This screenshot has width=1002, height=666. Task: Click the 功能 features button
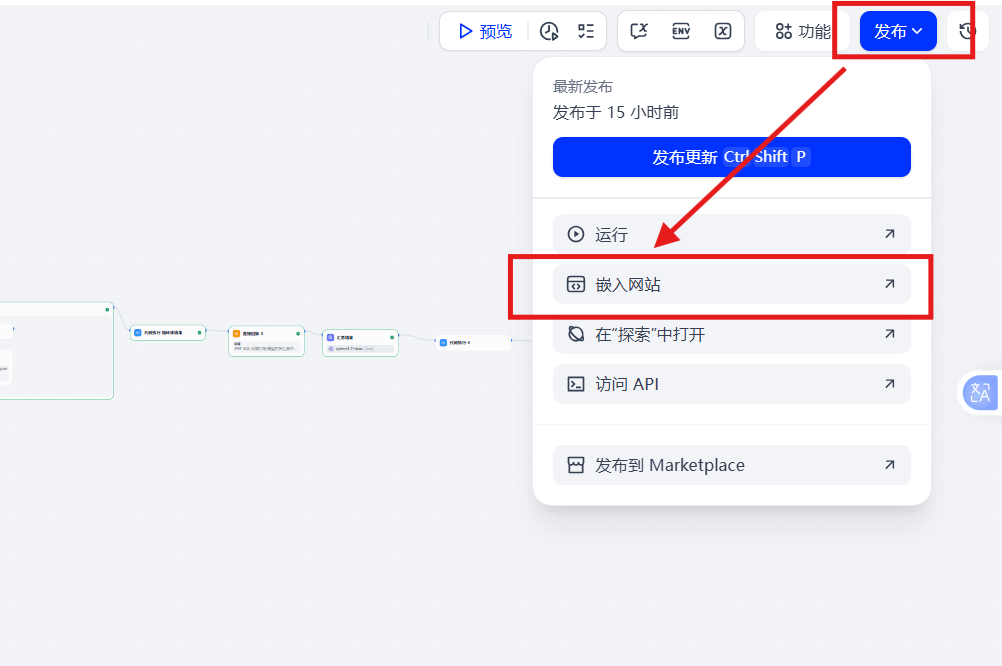pyautogui.click(x=803, y=31)
